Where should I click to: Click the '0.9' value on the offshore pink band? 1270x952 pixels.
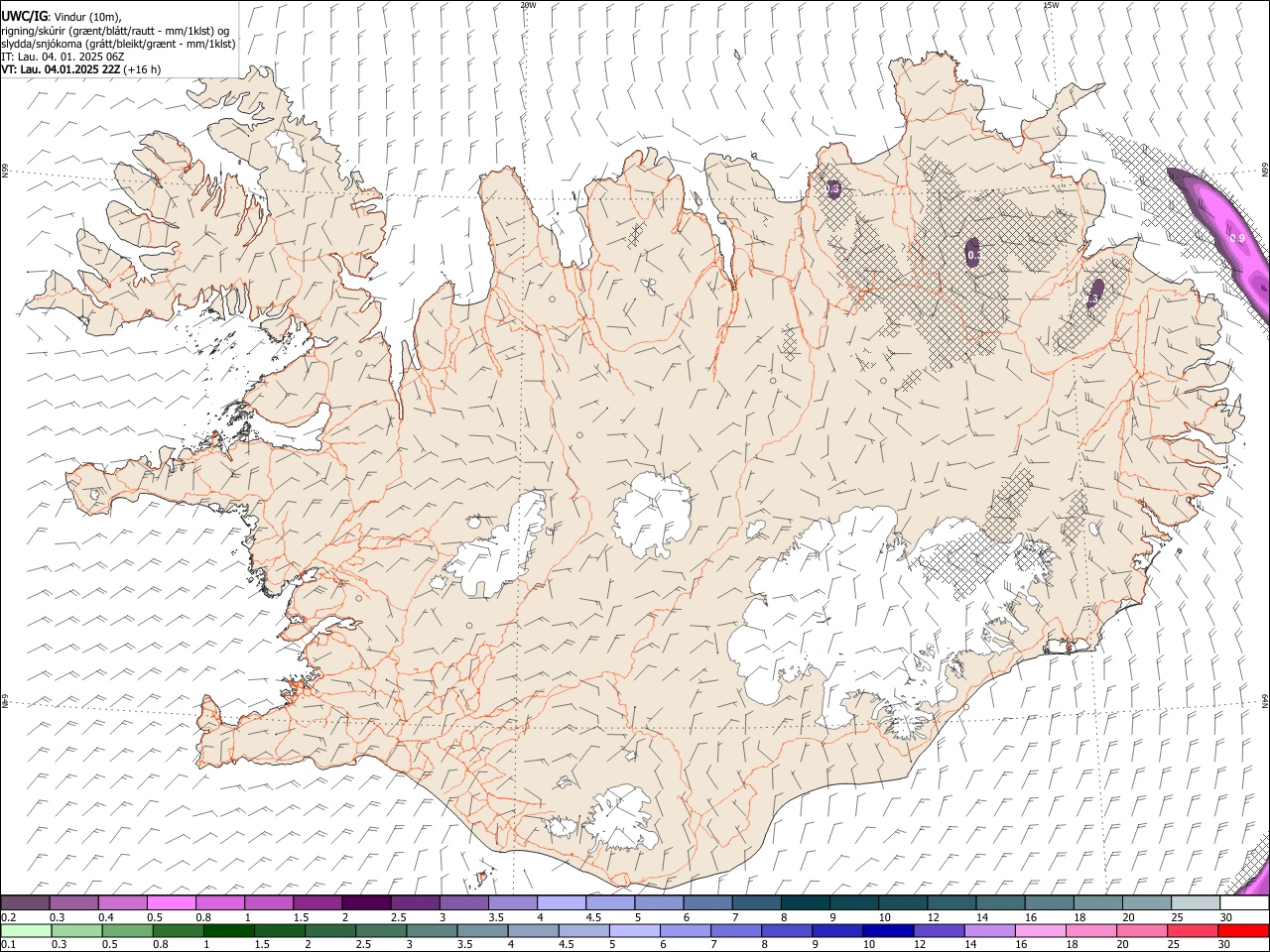coord(1237,238)
